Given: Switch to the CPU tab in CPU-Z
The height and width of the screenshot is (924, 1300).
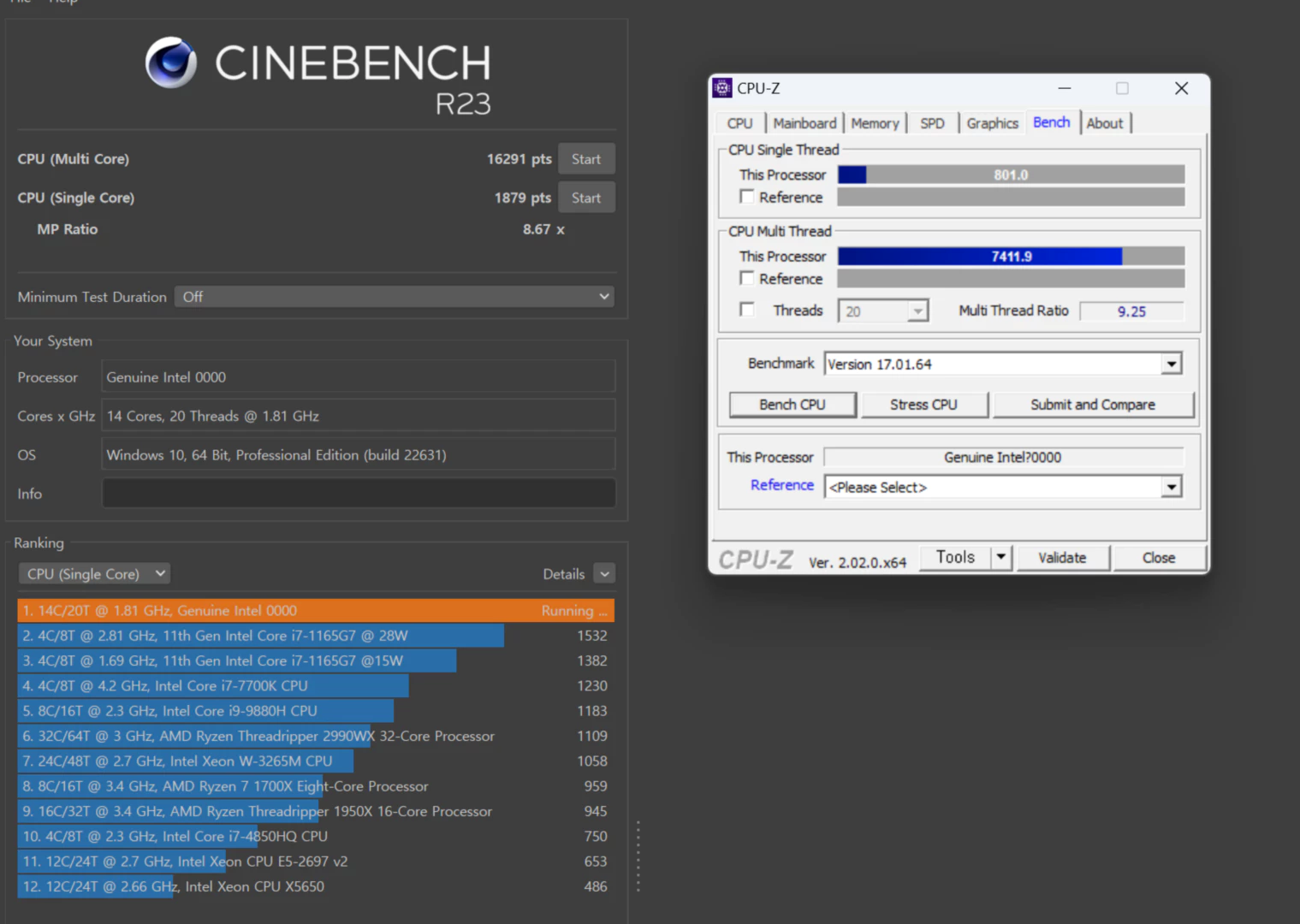Looking at the screenshot, I should pyautogui.click(x=739, y=123).
